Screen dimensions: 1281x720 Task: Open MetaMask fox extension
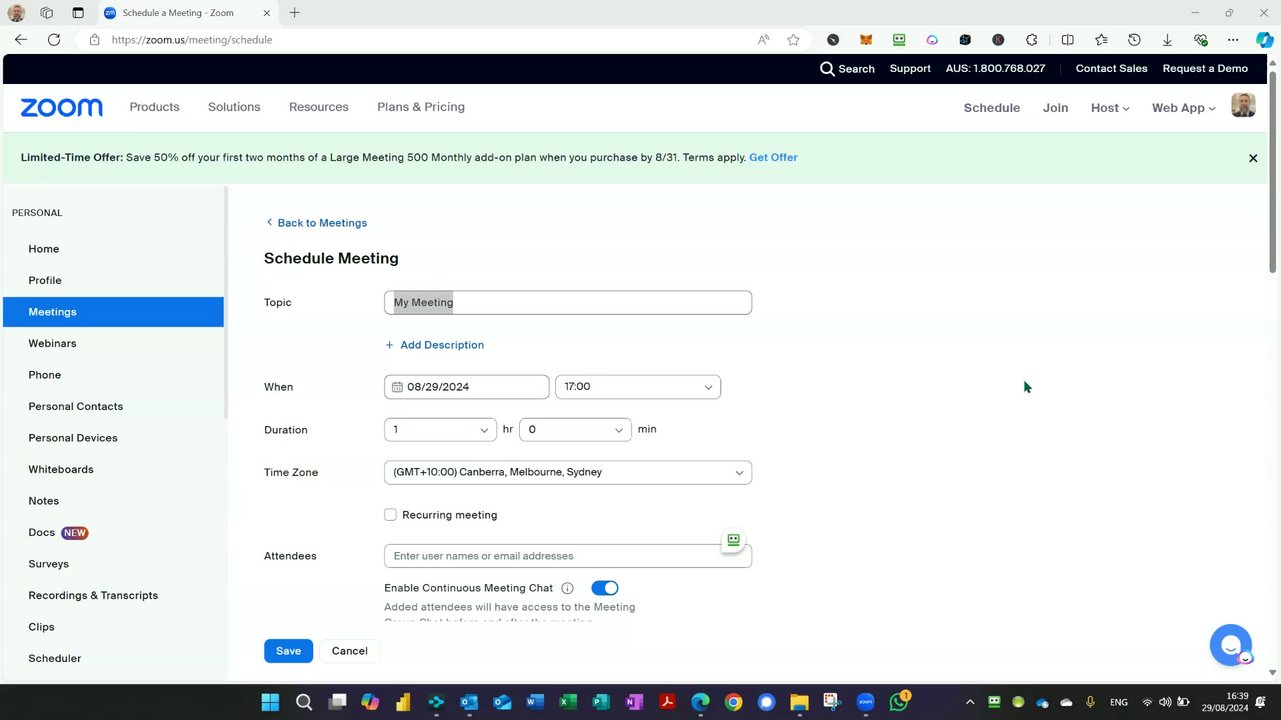click(866, 40)
